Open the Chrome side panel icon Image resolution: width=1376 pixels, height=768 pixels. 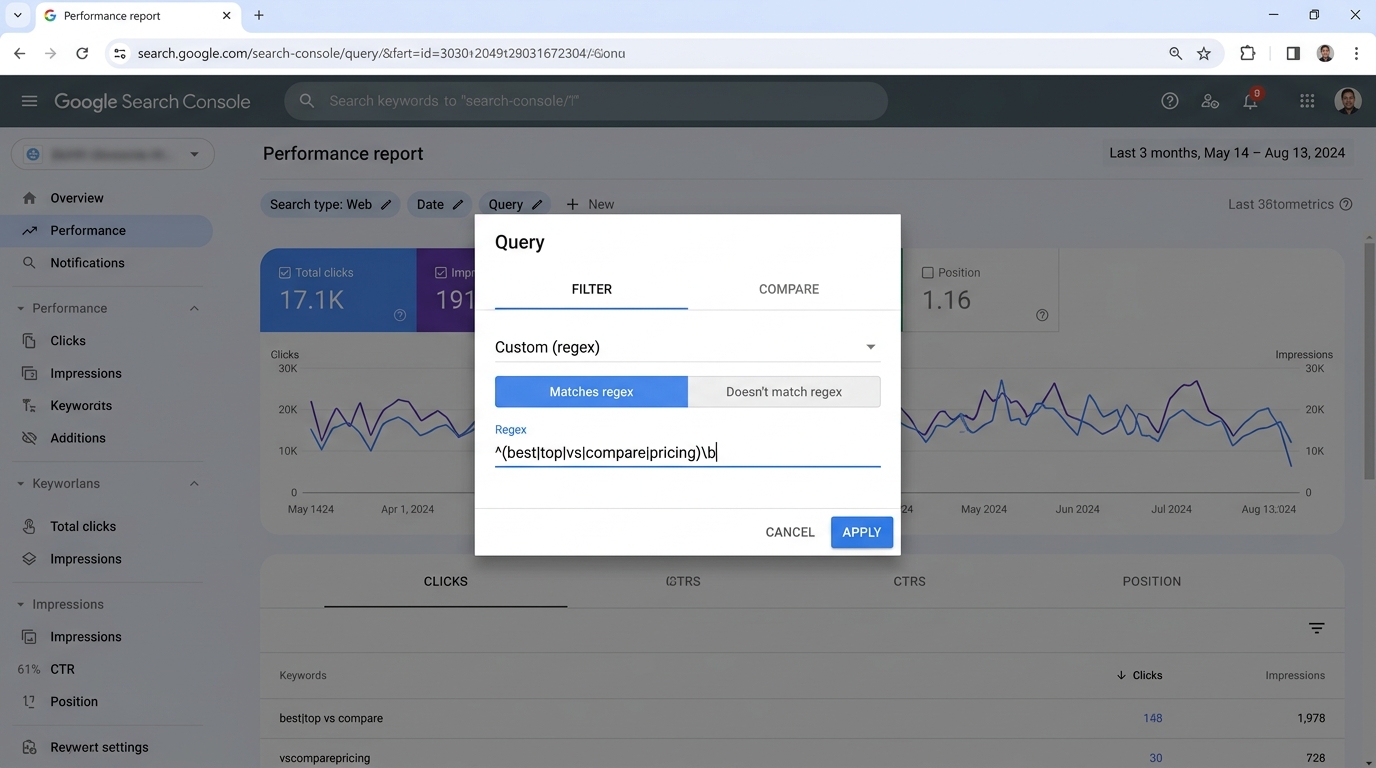[x=1293, y=53]
